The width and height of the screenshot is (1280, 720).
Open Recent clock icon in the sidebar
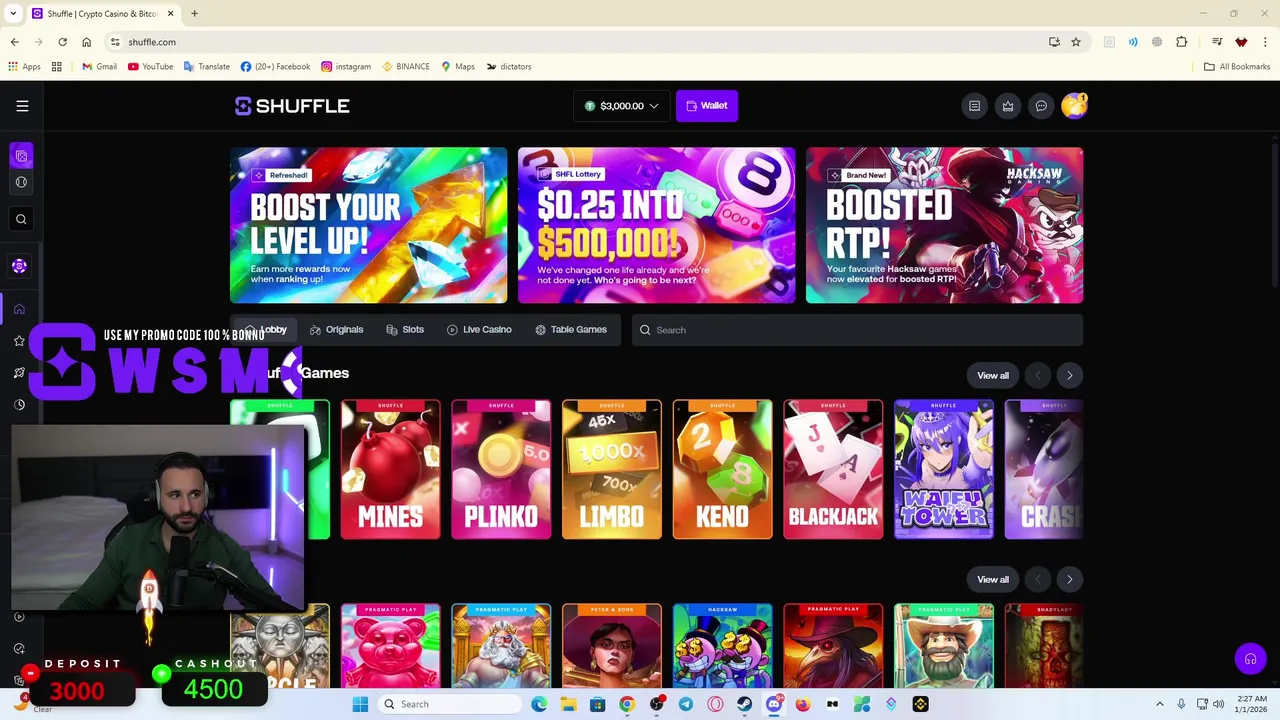click(19, 405)
